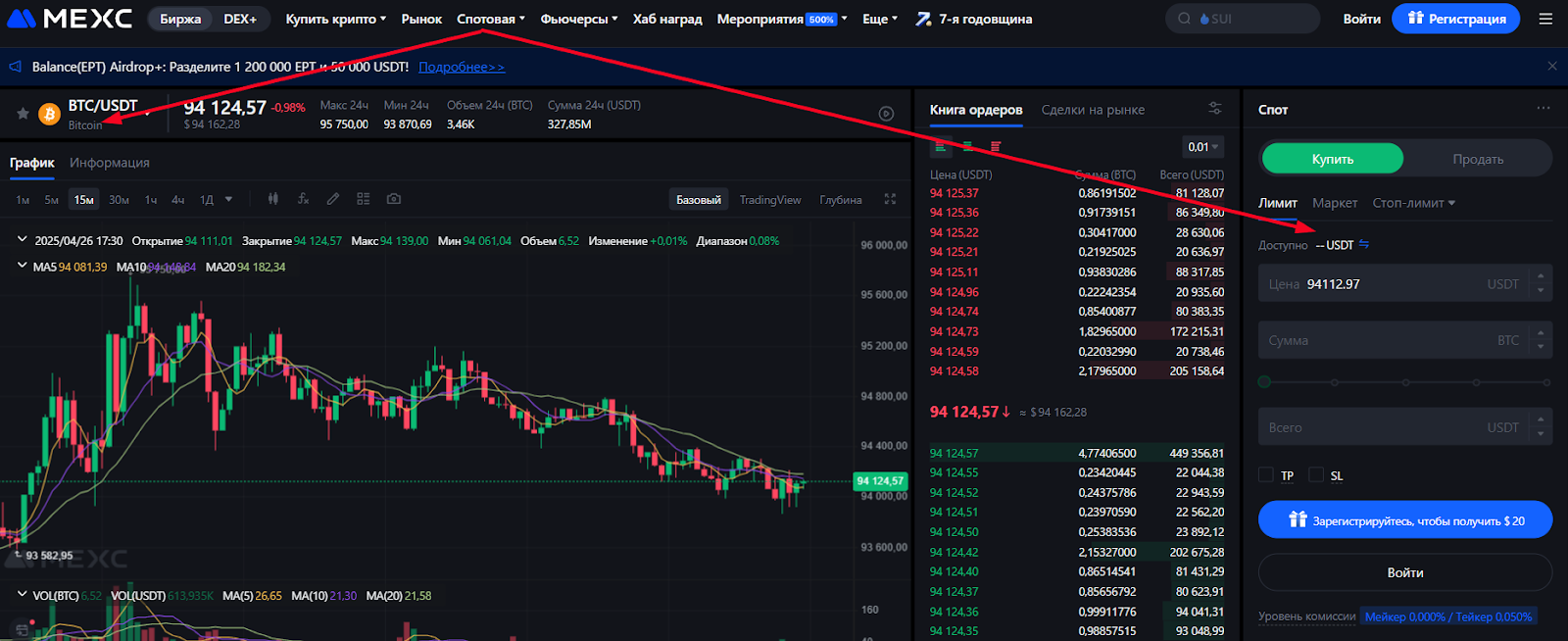Collapse the OHLC info line chevron

pos(22,239)
